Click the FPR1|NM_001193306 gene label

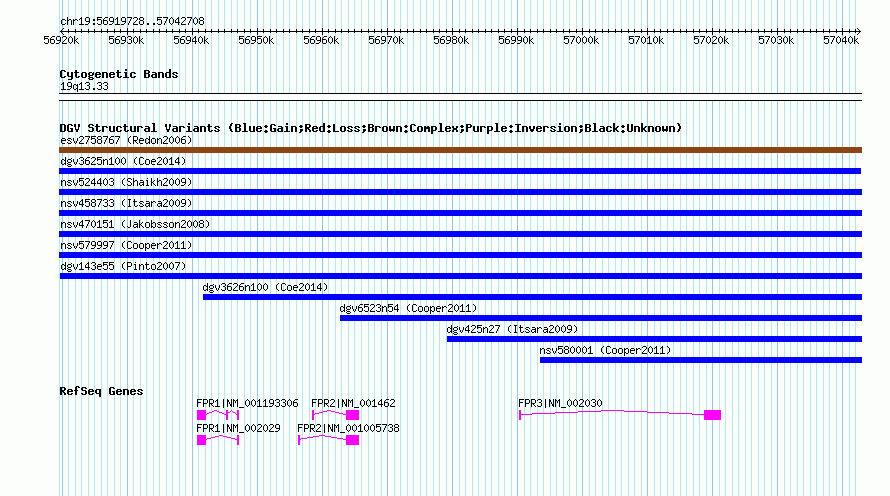click(x=247, y=403)
